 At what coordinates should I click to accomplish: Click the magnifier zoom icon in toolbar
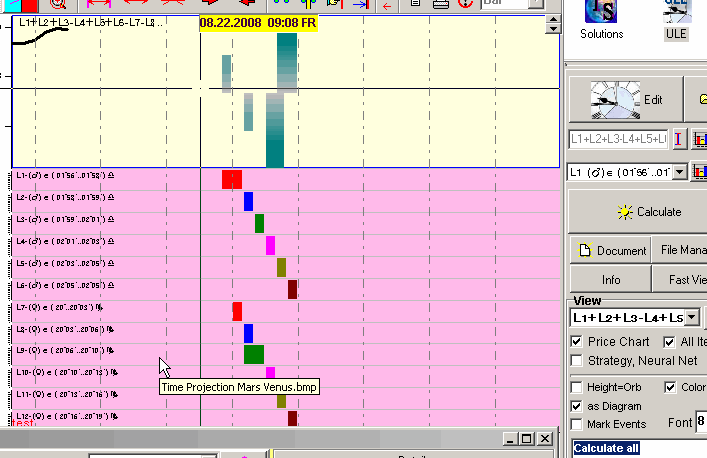coord(57,5)
